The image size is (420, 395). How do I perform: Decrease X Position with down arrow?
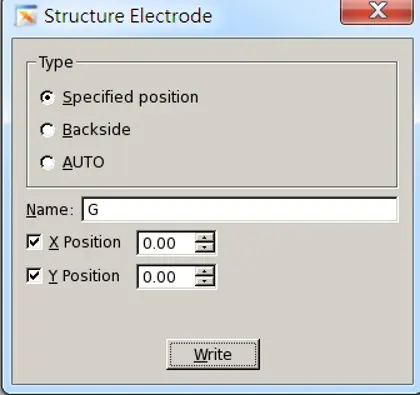[x=205, y=248]
